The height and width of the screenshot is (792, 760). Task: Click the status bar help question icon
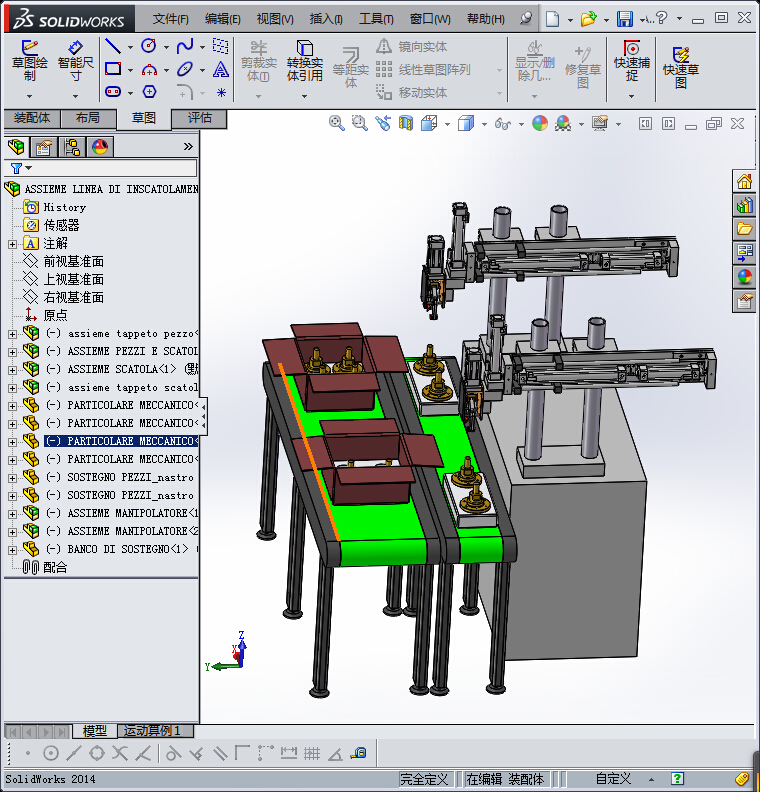coord(677,779)
